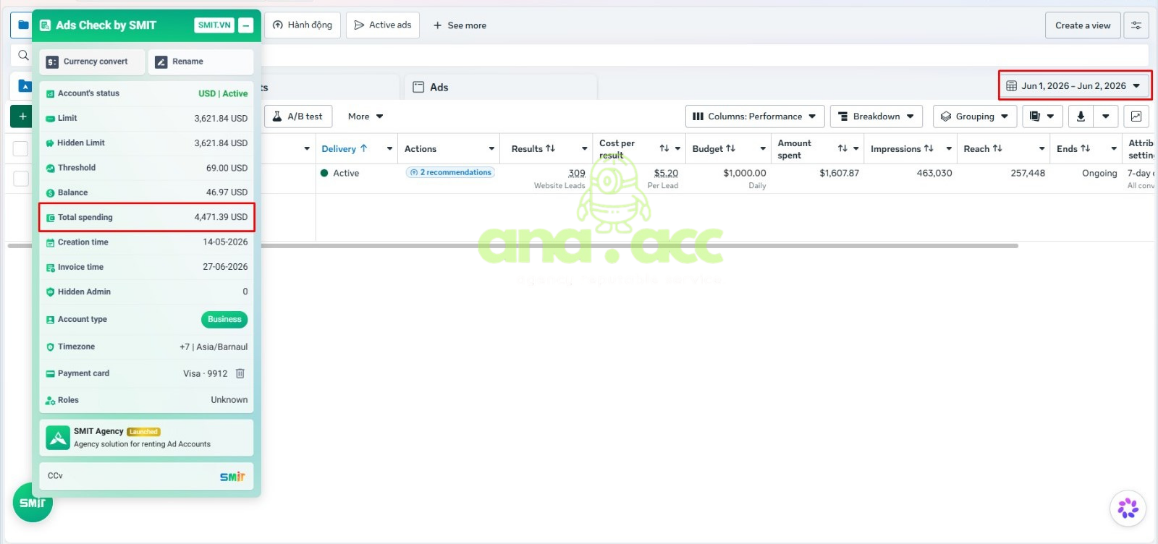The image size is (1158, 544).
Task: Tick the select-all header checkbox
Action: click(x=21, y=149)
